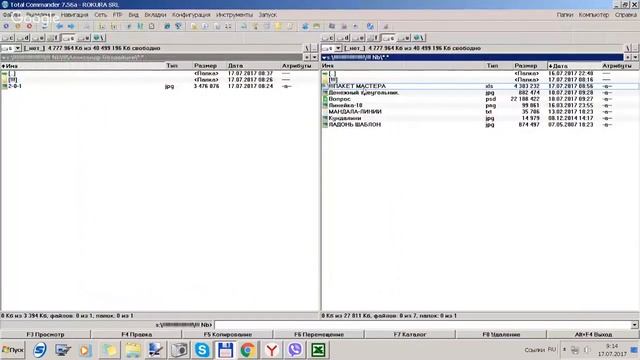Open Google Chrome from the taskbar
640x360 pixels.
pyautogui.click(x=248, y=350)
